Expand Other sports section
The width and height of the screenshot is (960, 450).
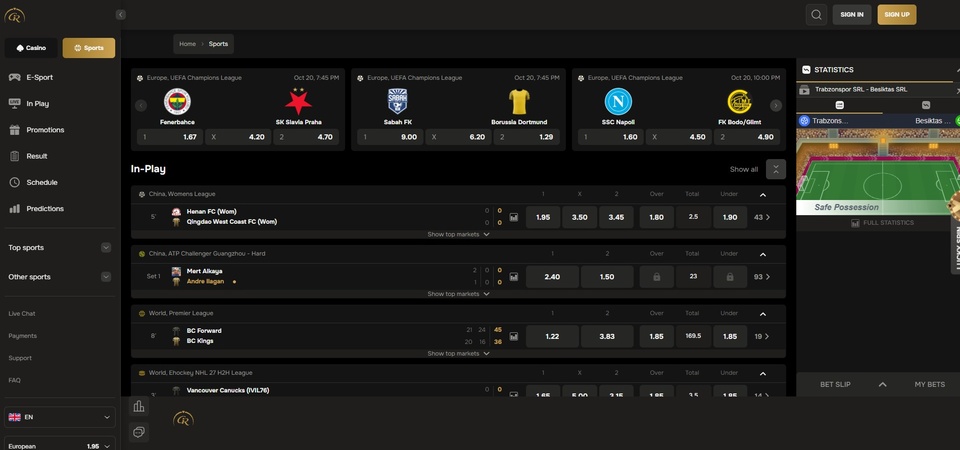106,277
